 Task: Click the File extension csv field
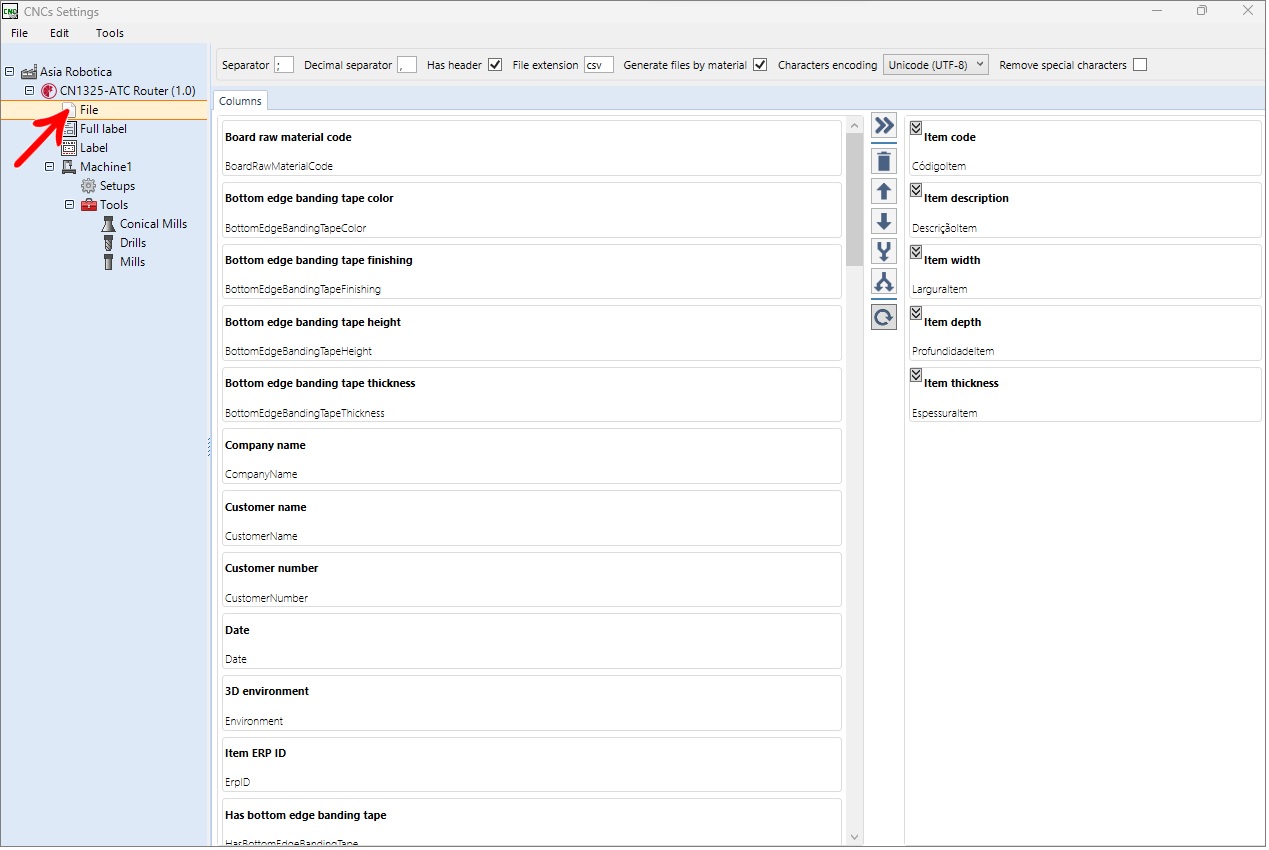pyautogui.click(x=599, y=65)
